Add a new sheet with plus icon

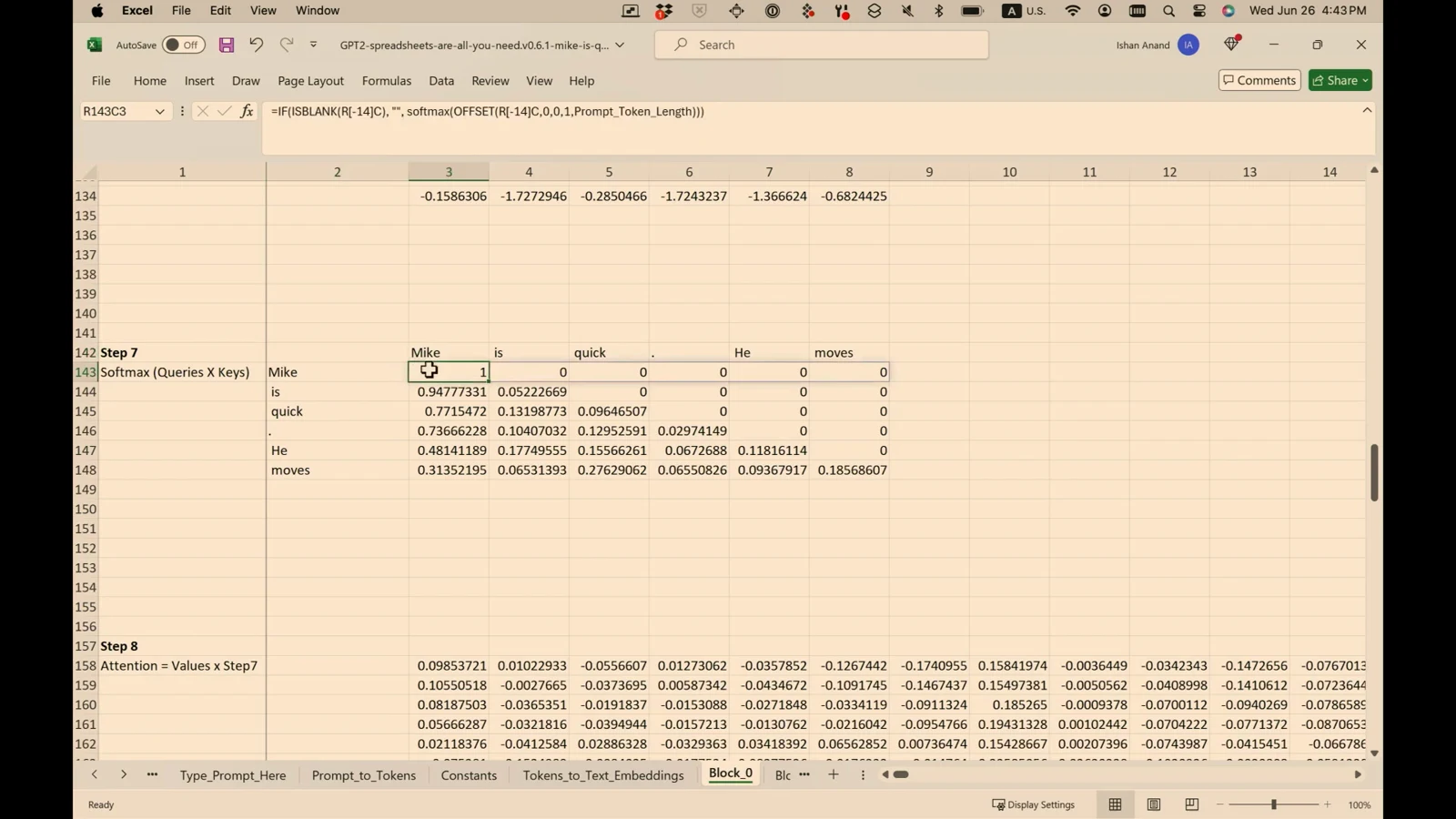pyautogui.click(x=834, y=775)
